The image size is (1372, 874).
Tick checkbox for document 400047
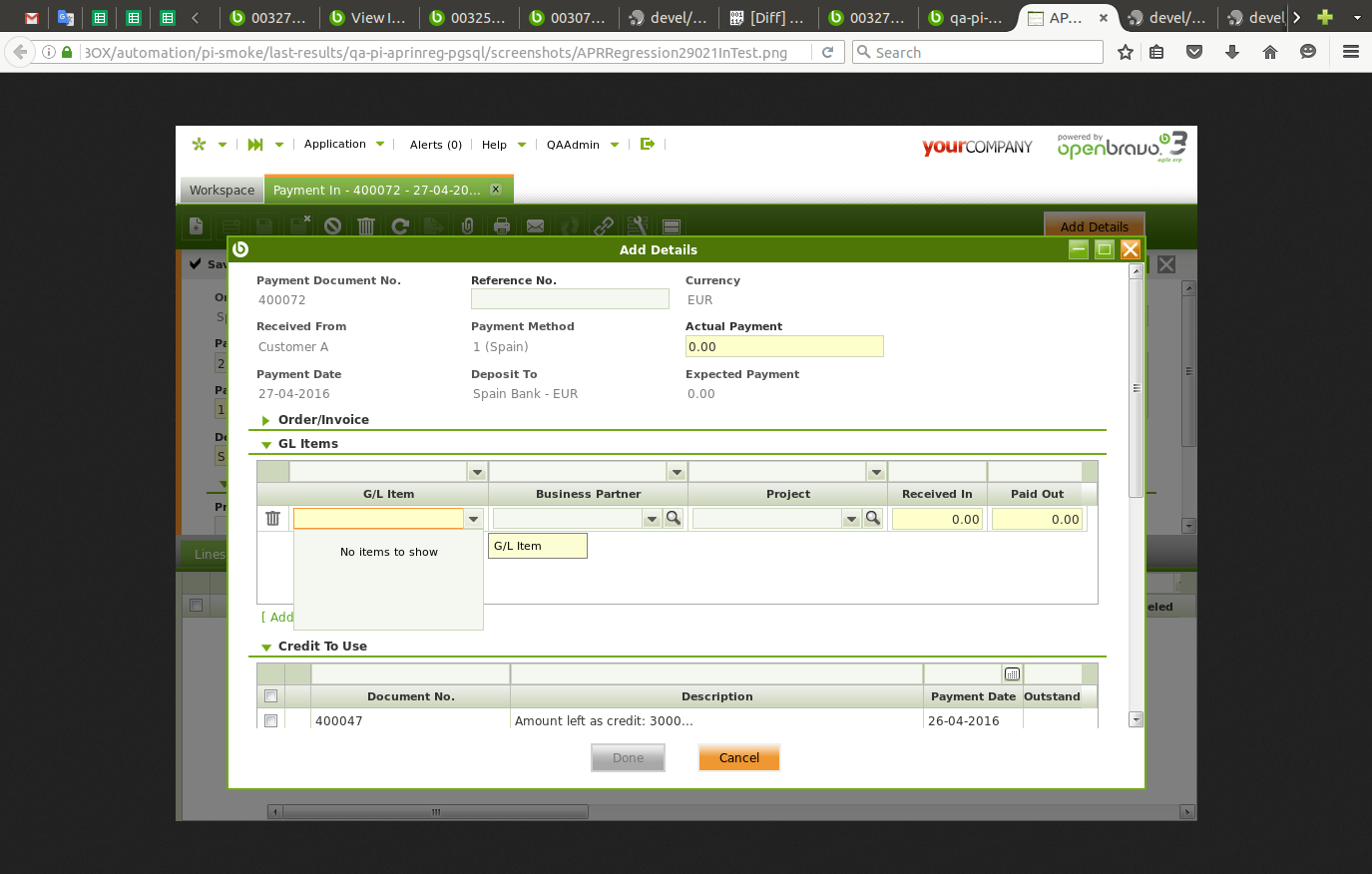(x=270, y=720)
